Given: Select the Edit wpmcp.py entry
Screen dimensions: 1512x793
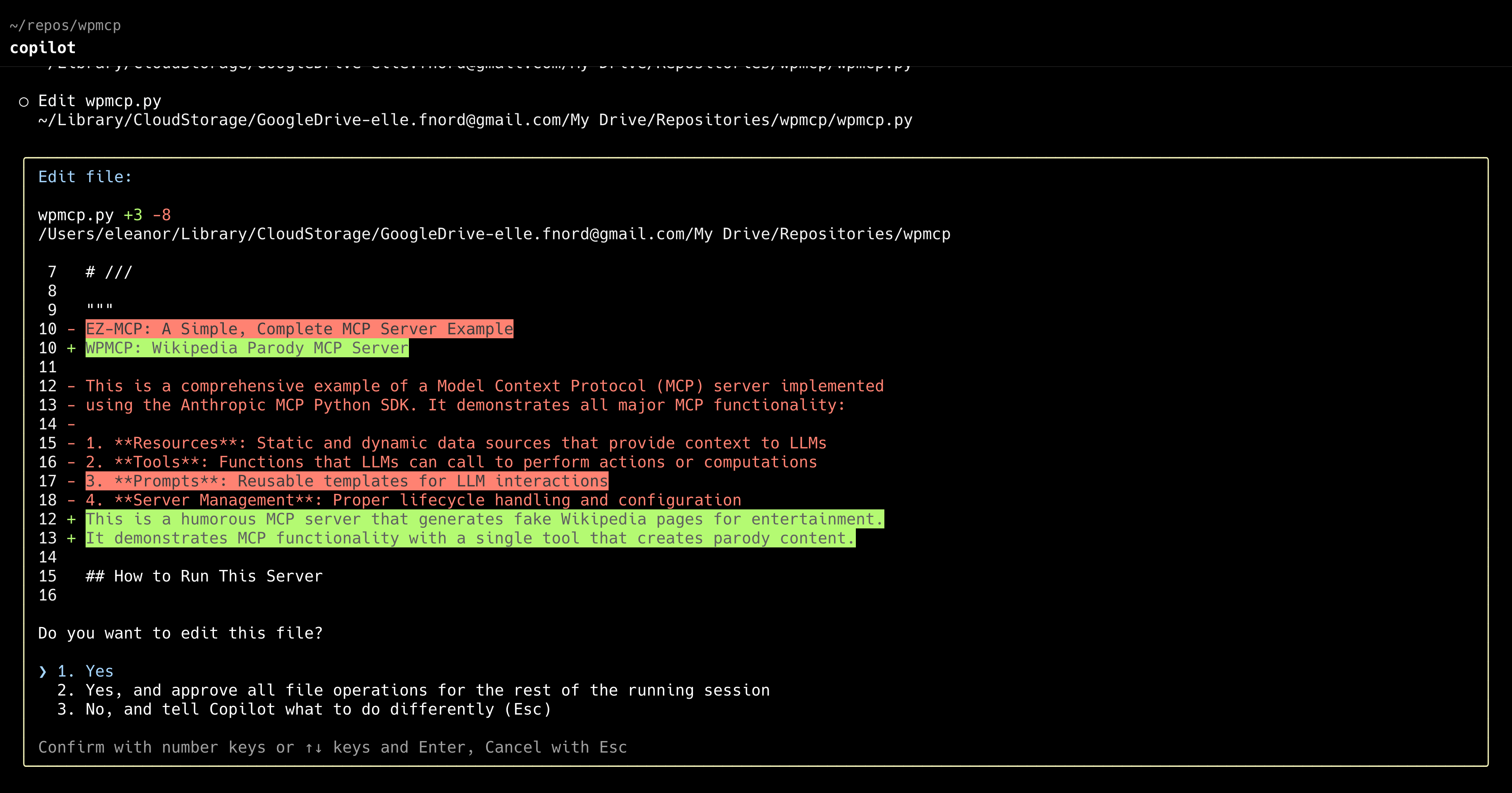Looking at the screenshot, I should 100,101.
